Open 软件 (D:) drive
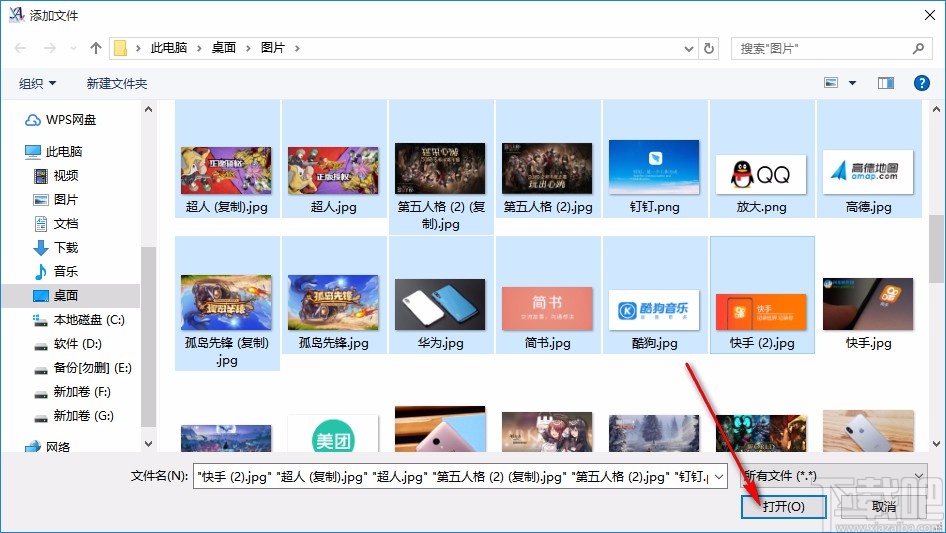This screenshot has width=946, height=533. [68, 344]
